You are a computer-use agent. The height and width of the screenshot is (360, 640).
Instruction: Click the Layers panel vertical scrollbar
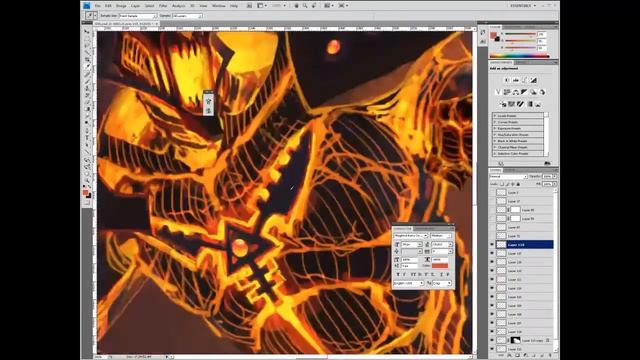(x=556, y=269)
